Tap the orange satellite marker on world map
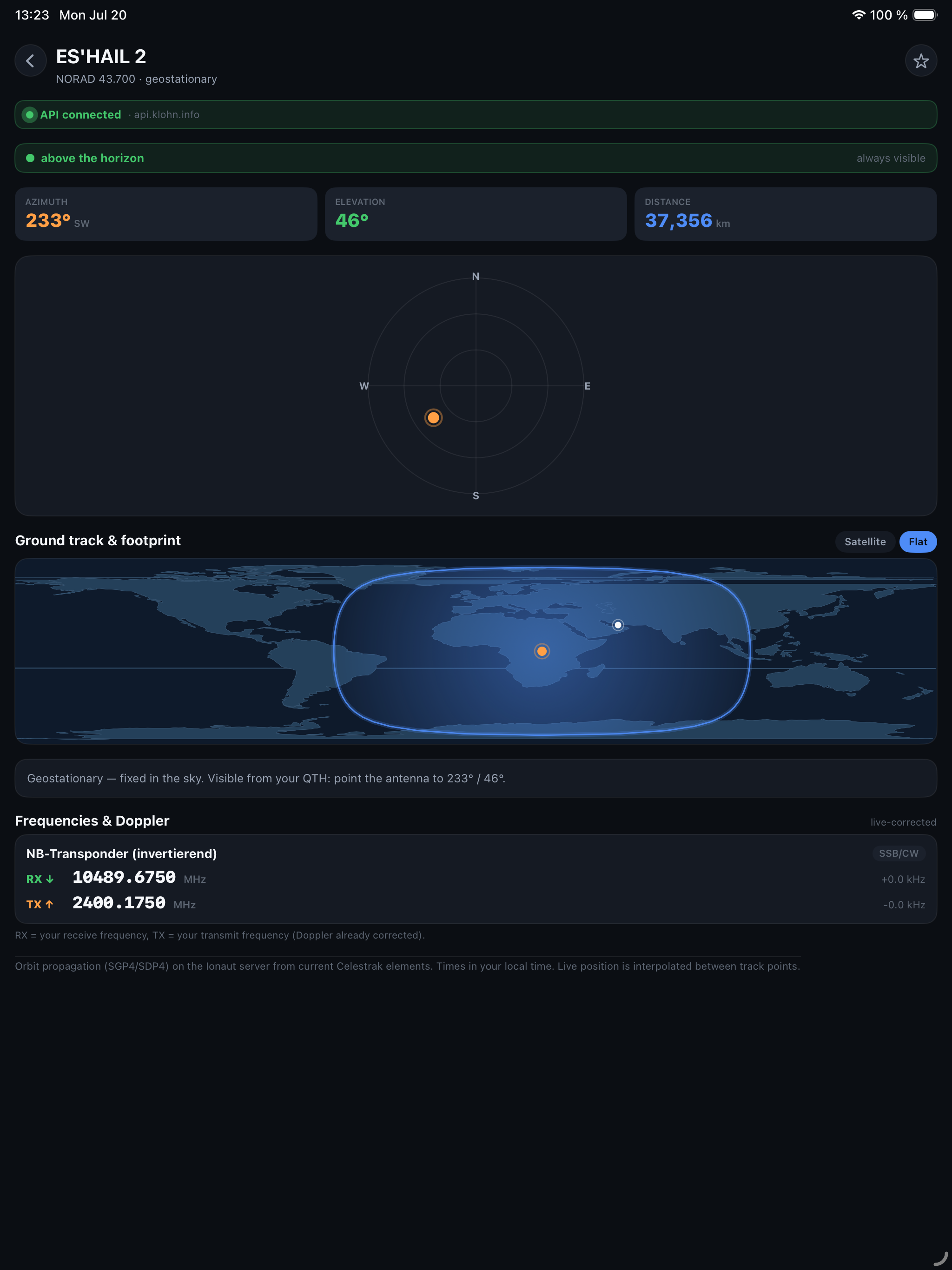Screen dimensions: 952x1270 click(x=542, y=651)
